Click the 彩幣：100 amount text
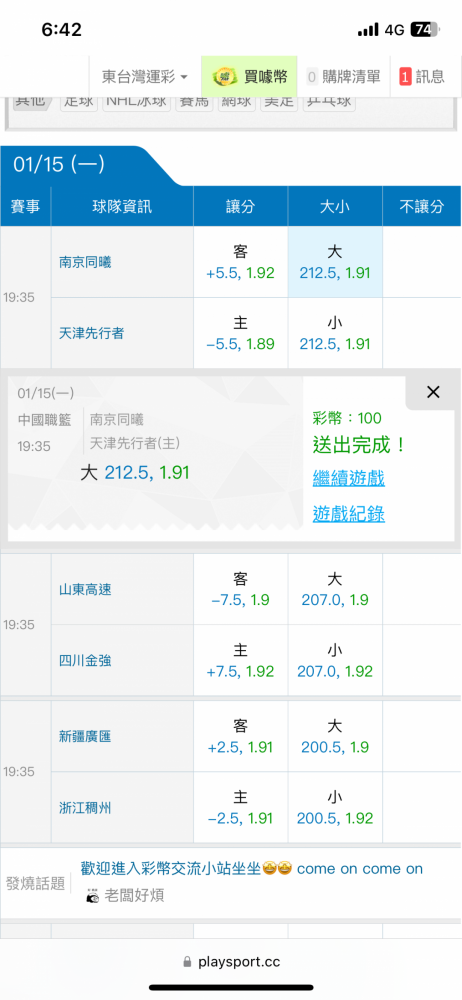Screen dimensions: 462x1000 click(347, 418)
